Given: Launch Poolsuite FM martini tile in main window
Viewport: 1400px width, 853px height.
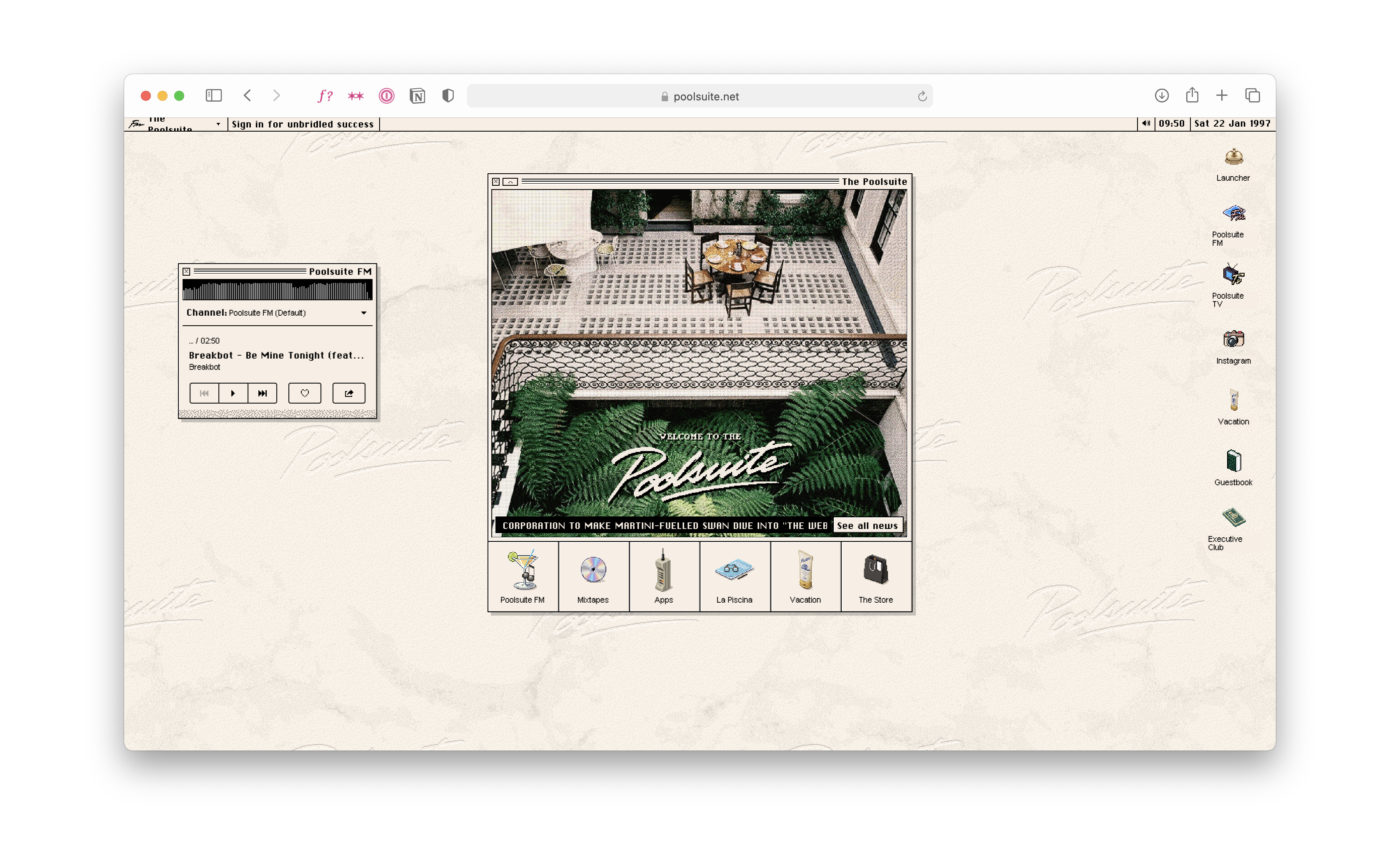Looking at the screenshot, I should (523, 576).
